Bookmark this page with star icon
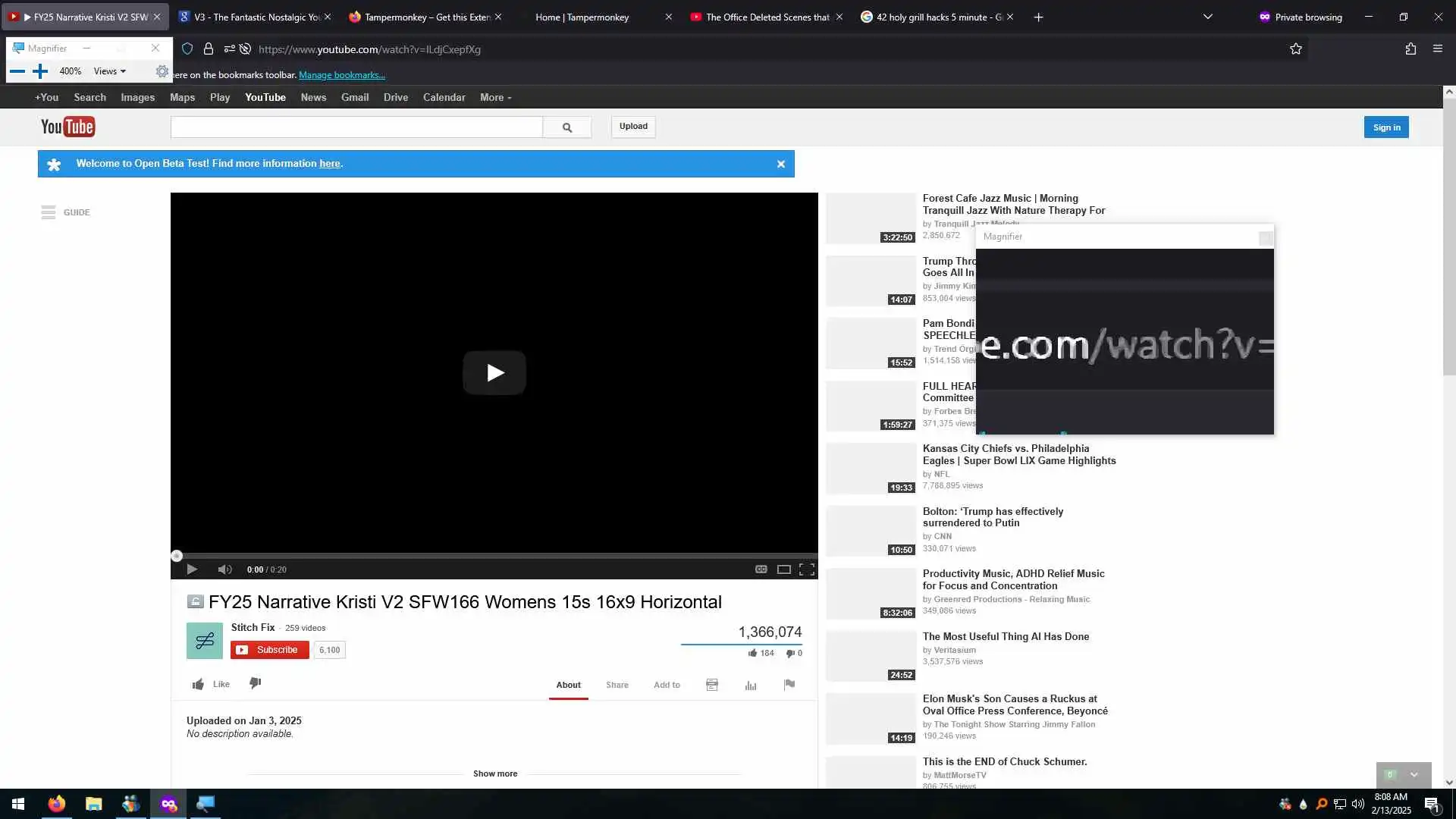 1296,49
